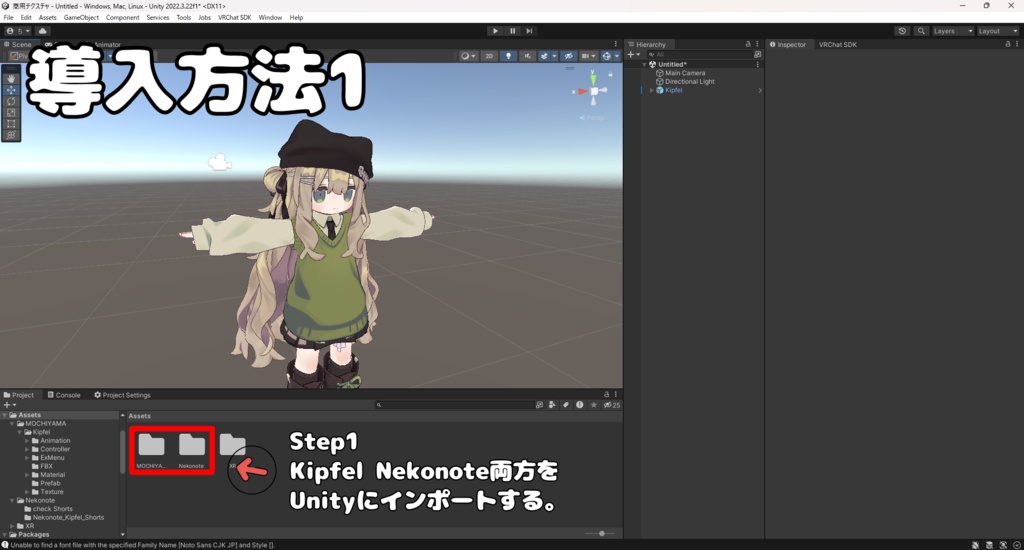Focus the Hierarchy search field
This screenshot has height=550, width=1024.
coord(698,55)
